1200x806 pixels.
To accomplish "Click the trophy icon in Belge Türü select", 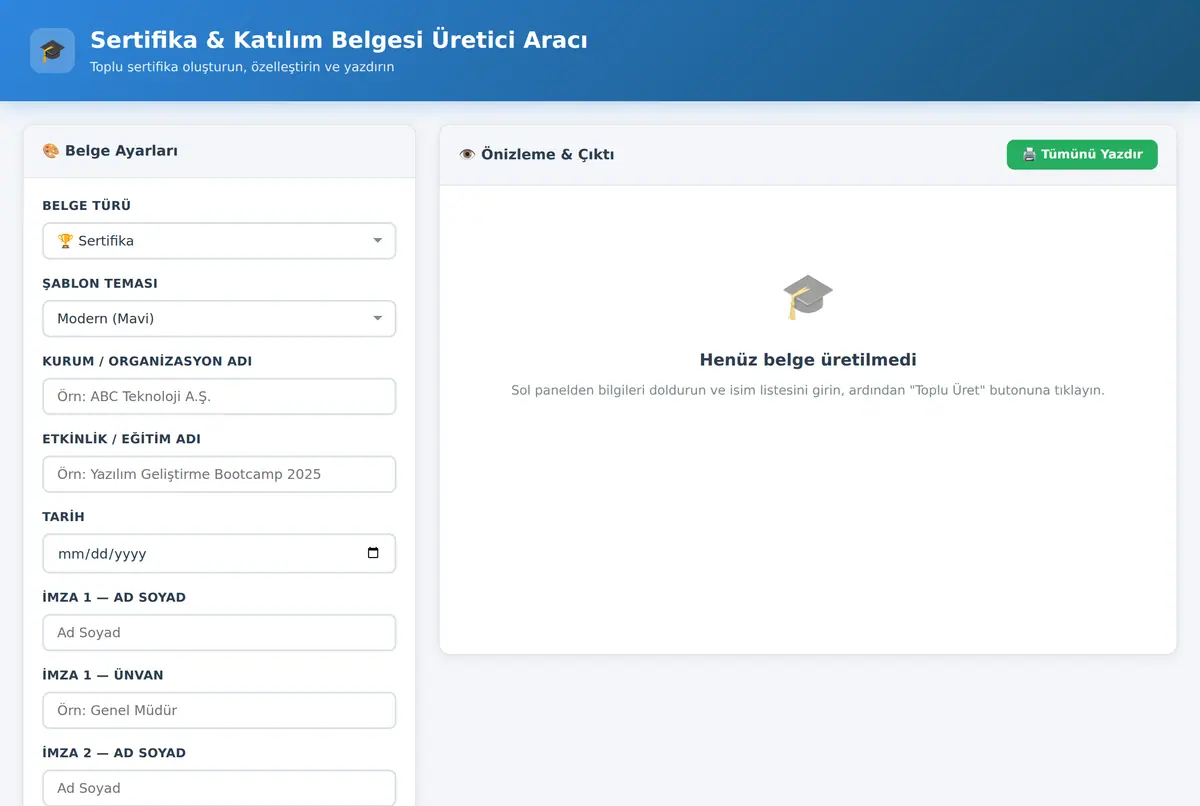I will tap(65, 241).
